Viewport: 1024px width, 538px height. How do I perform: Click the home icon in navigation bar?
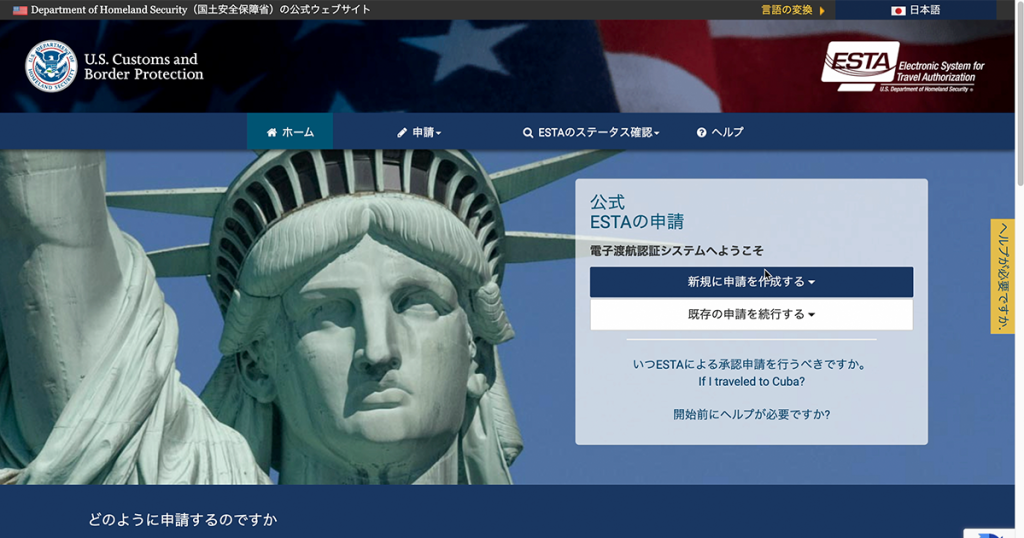[x=272, y=132]
